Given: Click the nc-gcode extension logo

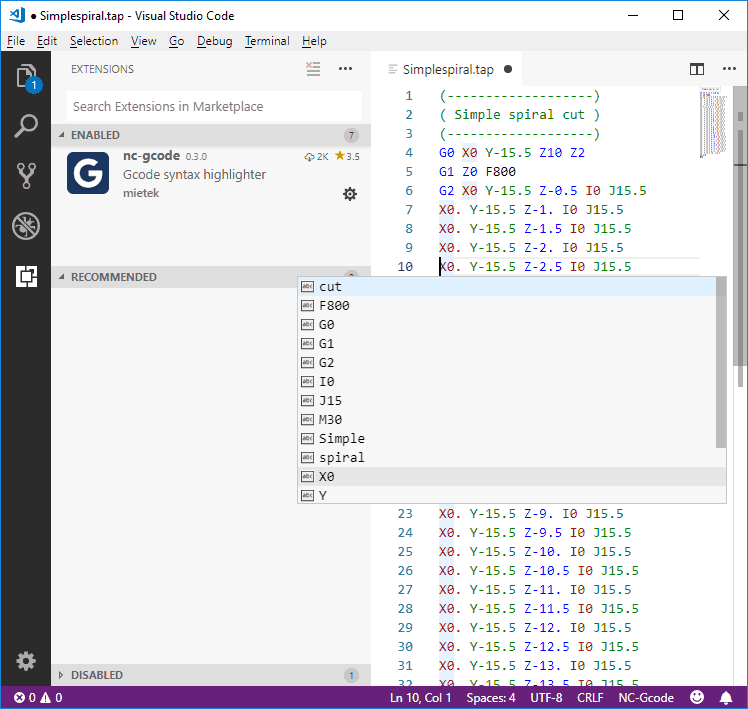Looking at the screenshot, I should [x=88, y=173].
